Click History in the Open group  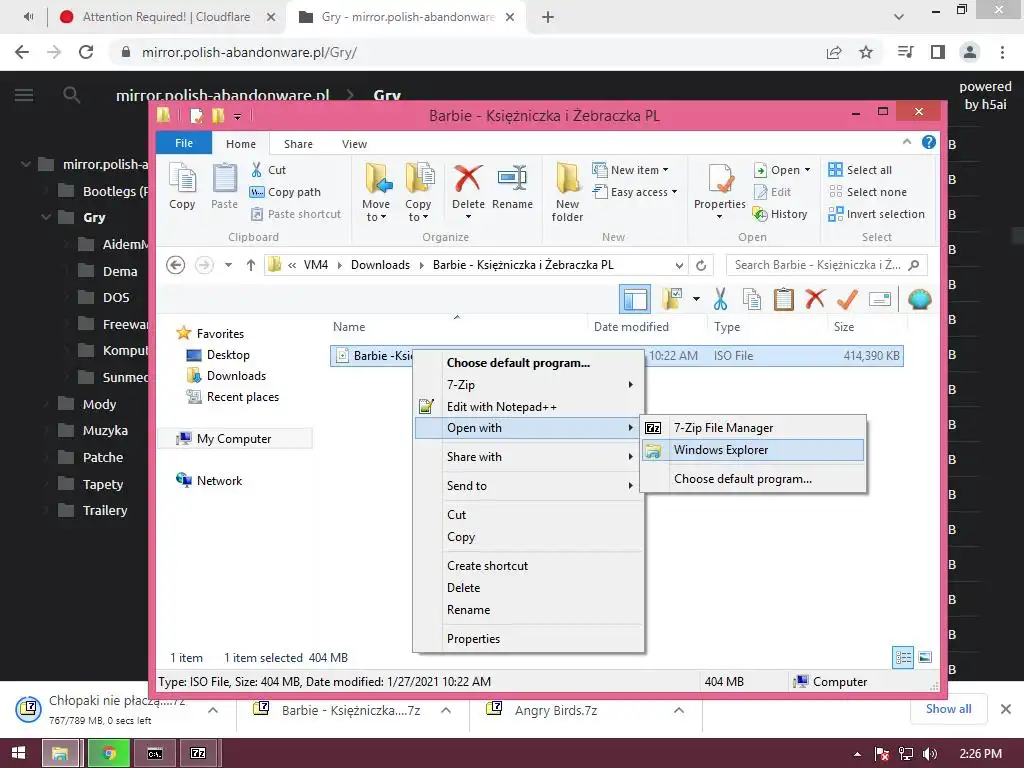[780, 214]
